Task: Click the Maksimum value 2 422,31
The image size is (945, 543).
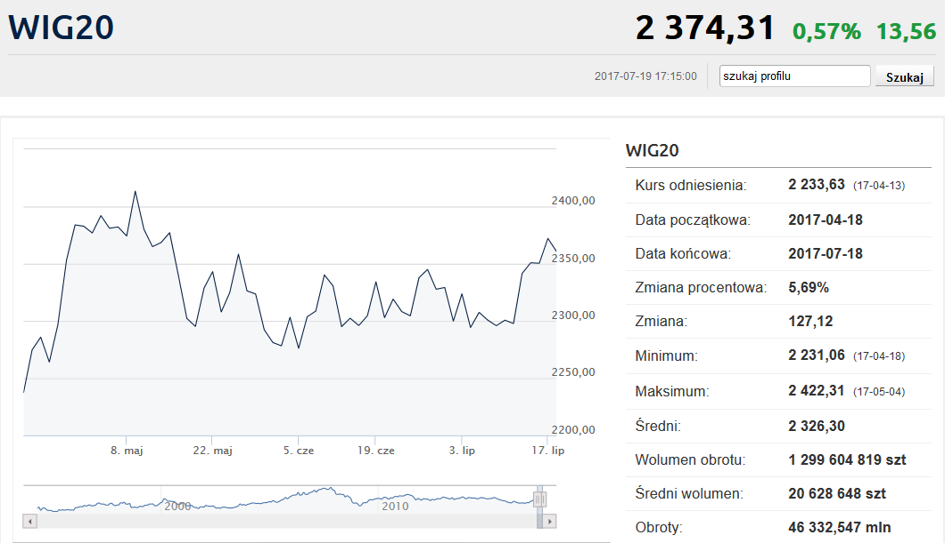Action: coord(817,391)
